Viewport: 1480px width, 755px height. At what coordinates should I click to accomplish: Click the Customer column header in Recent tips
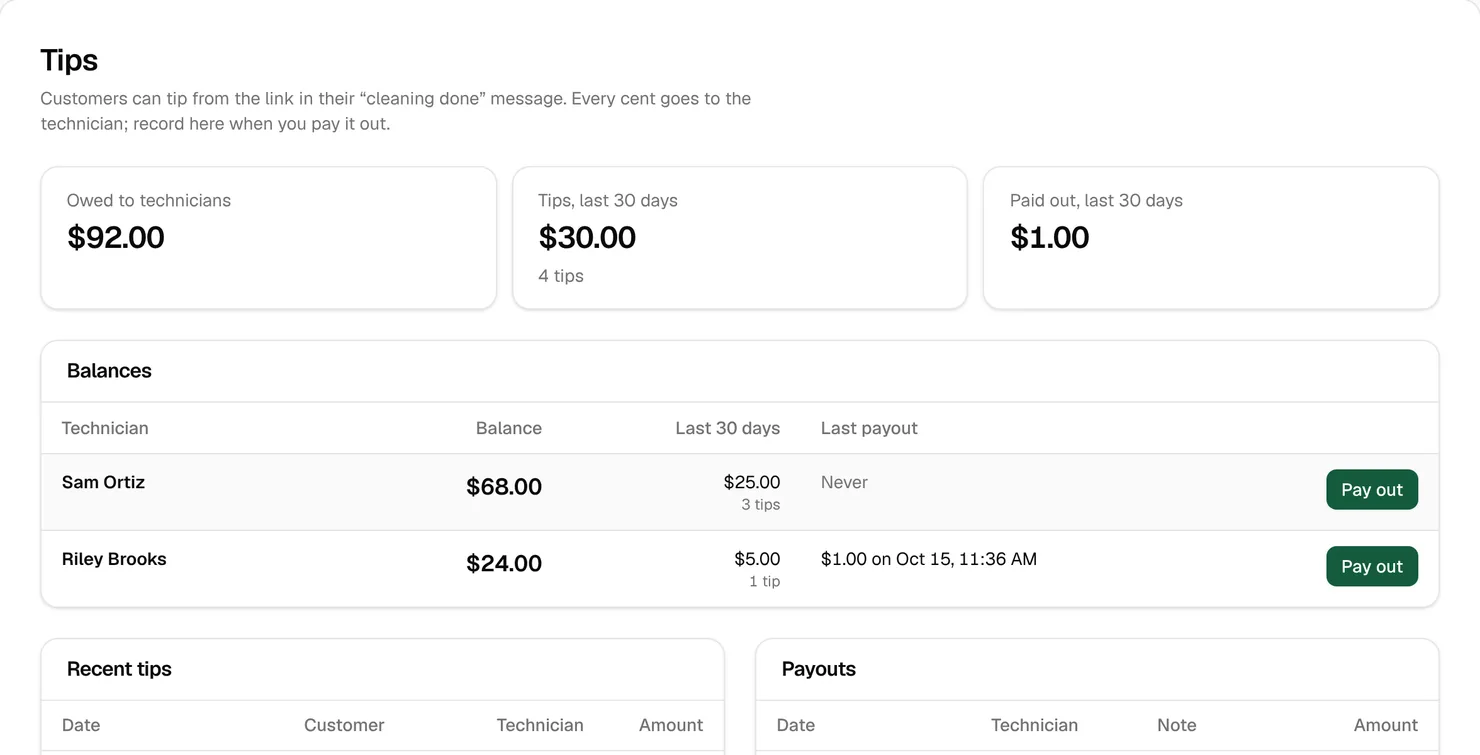click(x=344, y=726)
